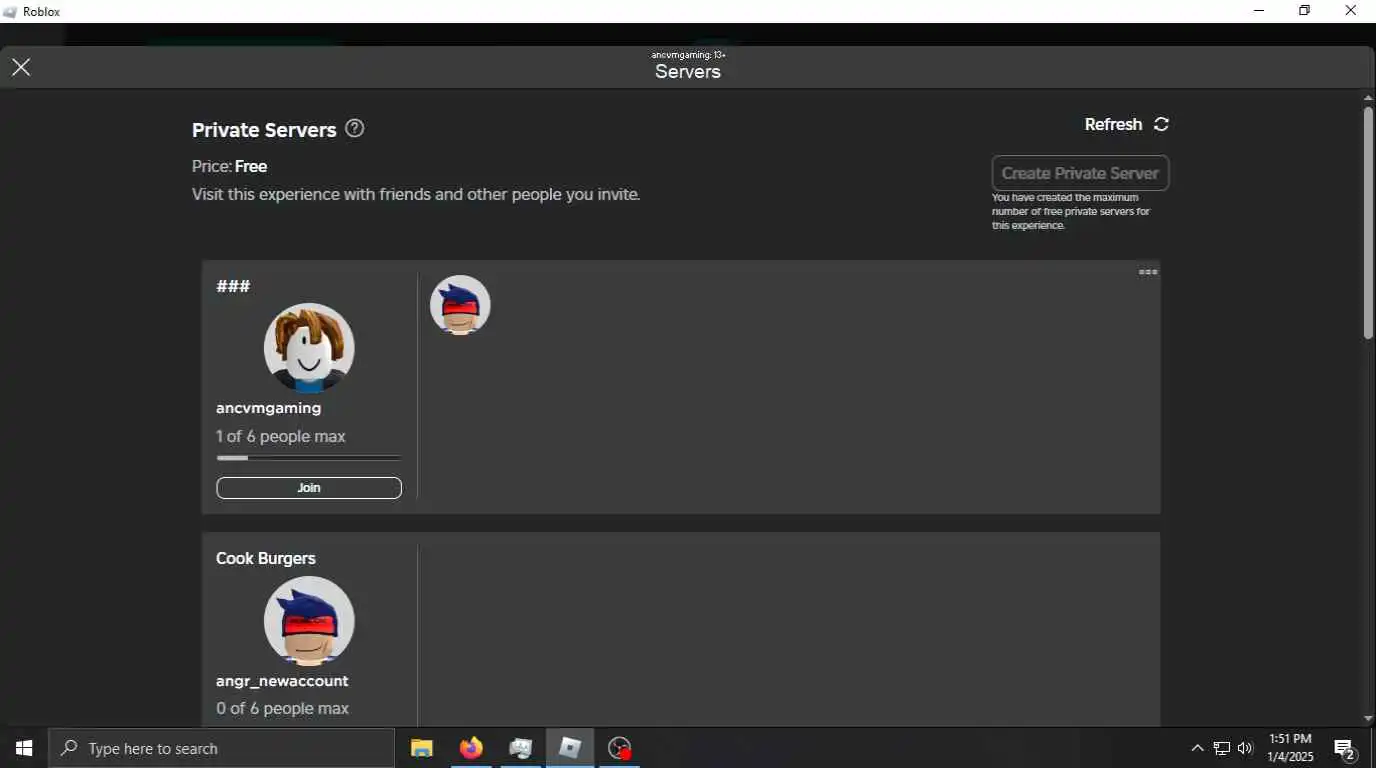1376x768 pixels.
Task: Click the Private Servers heading
Action: pos(264,130)
